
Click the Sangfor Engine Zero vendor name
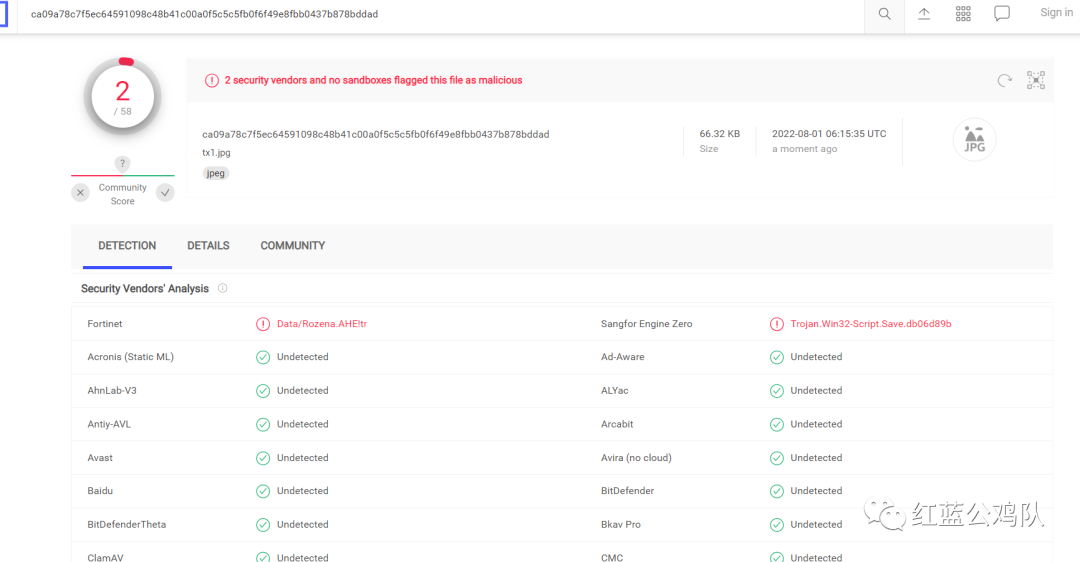(x=646, y=324)
